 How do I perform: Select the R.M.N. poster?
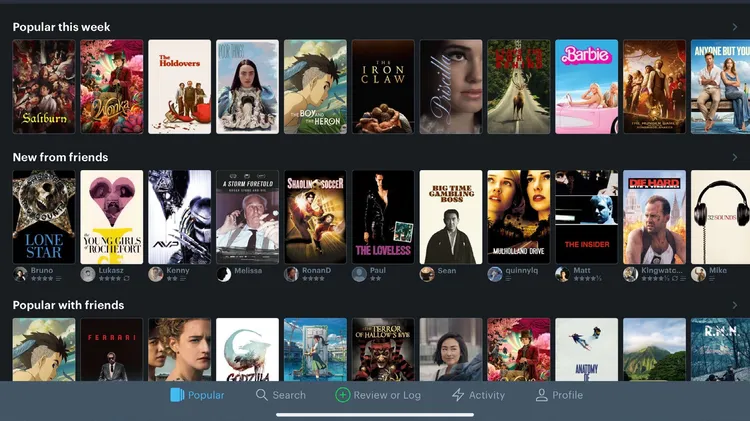[720, 350]
